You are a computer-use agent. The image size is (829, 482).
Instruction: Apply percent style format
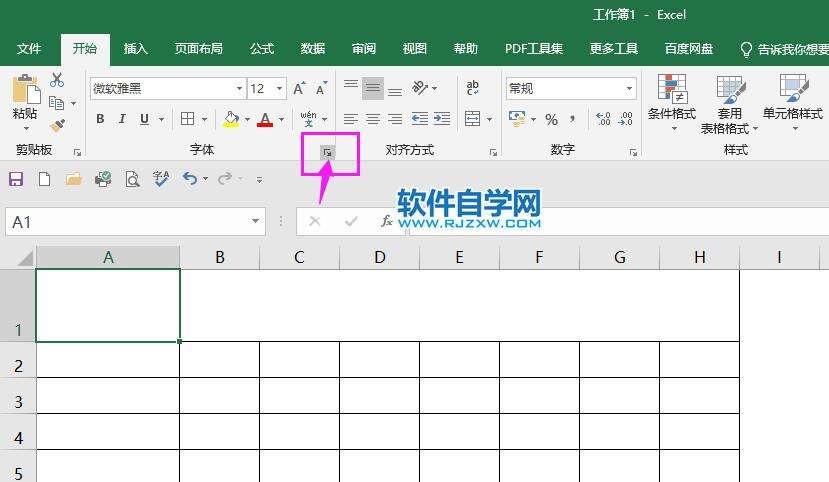tap(551, 119)
